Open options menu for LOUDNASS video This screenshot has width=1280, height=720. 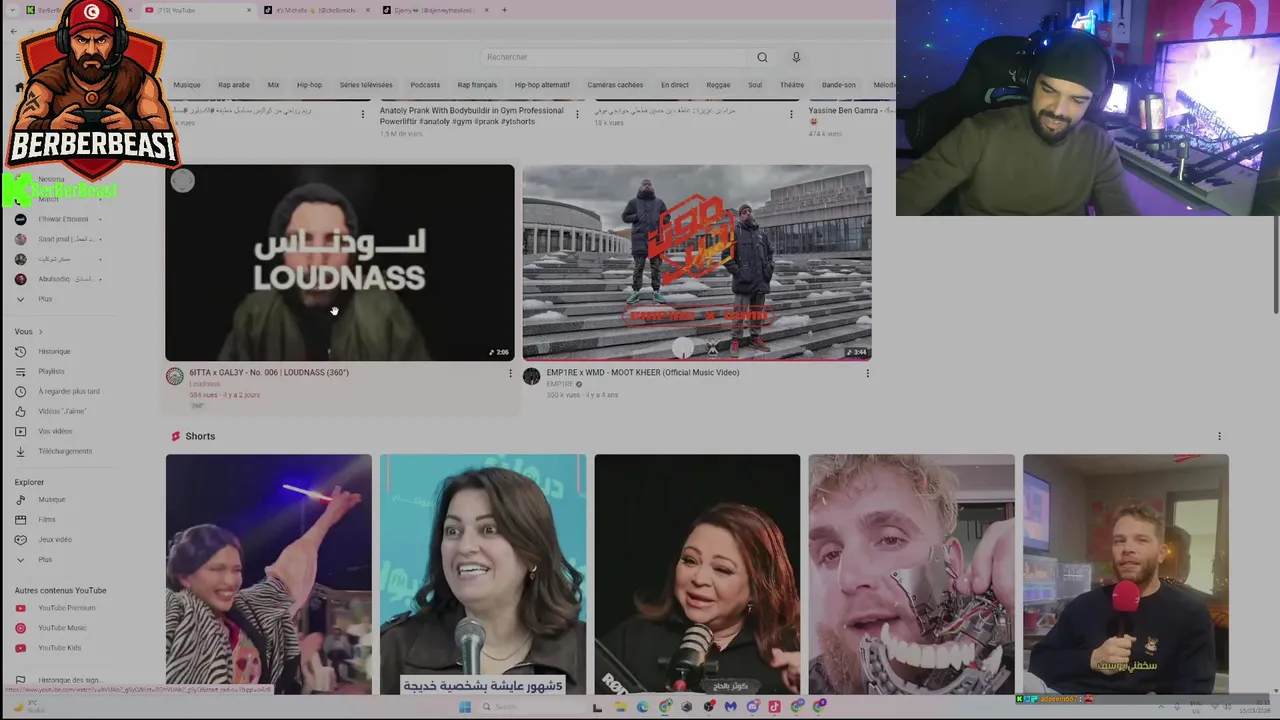pos(510,373)
